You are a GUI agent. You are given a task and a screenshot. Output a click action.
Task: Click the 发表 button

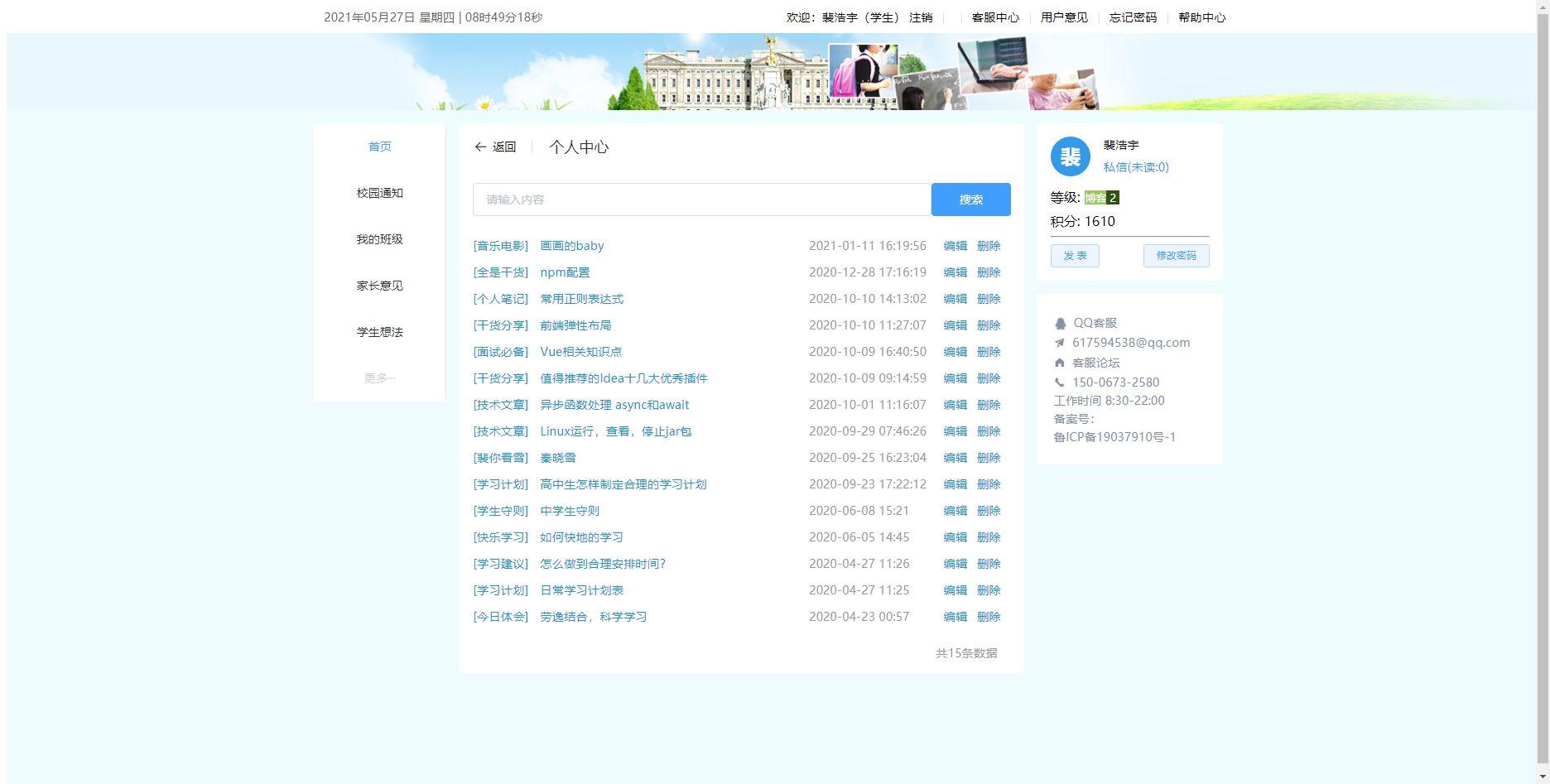[1075, 256]
